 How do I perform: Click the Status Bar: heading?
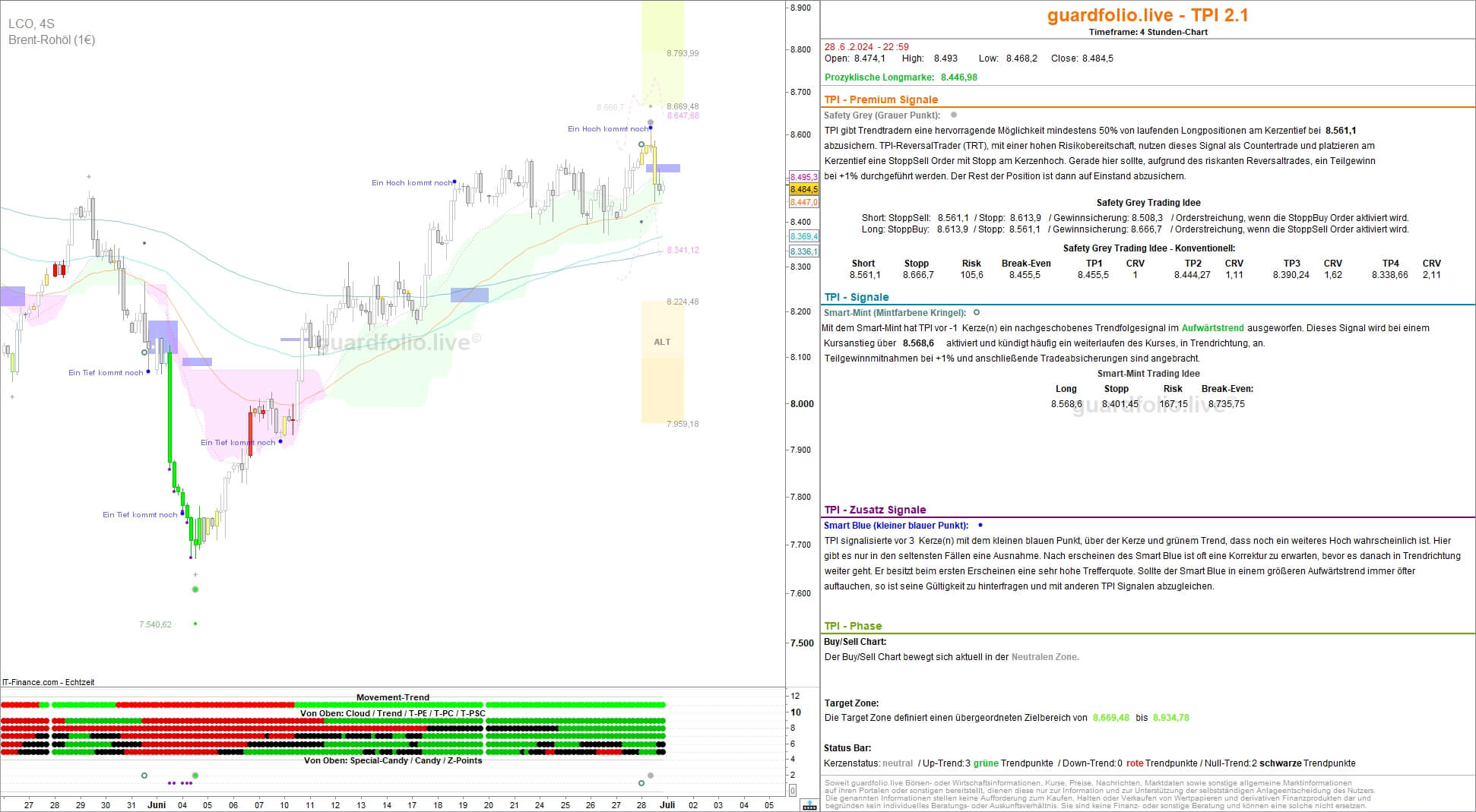[x=847, y=748]
